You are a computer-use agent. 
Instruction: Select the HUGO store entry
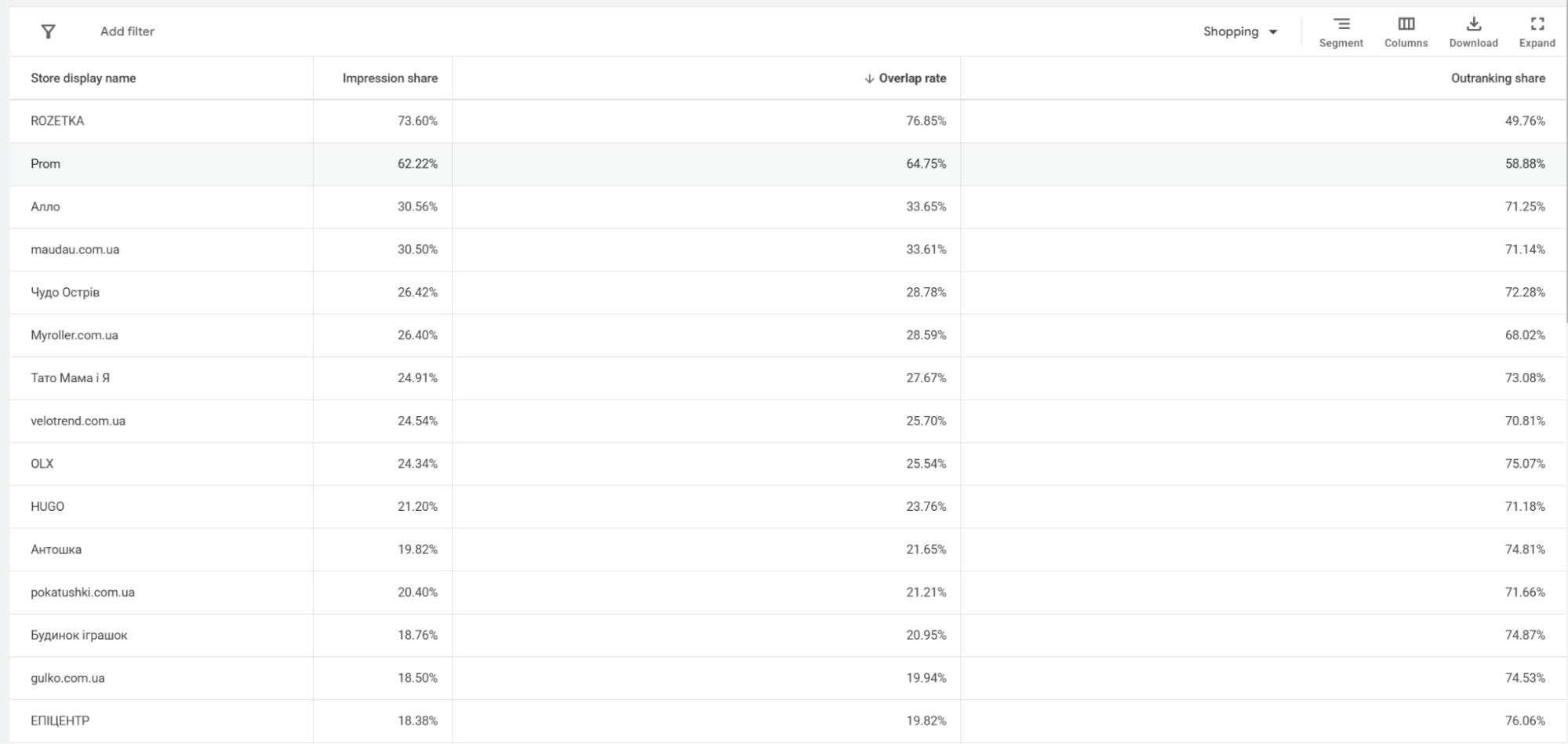[x=48, y=507]
